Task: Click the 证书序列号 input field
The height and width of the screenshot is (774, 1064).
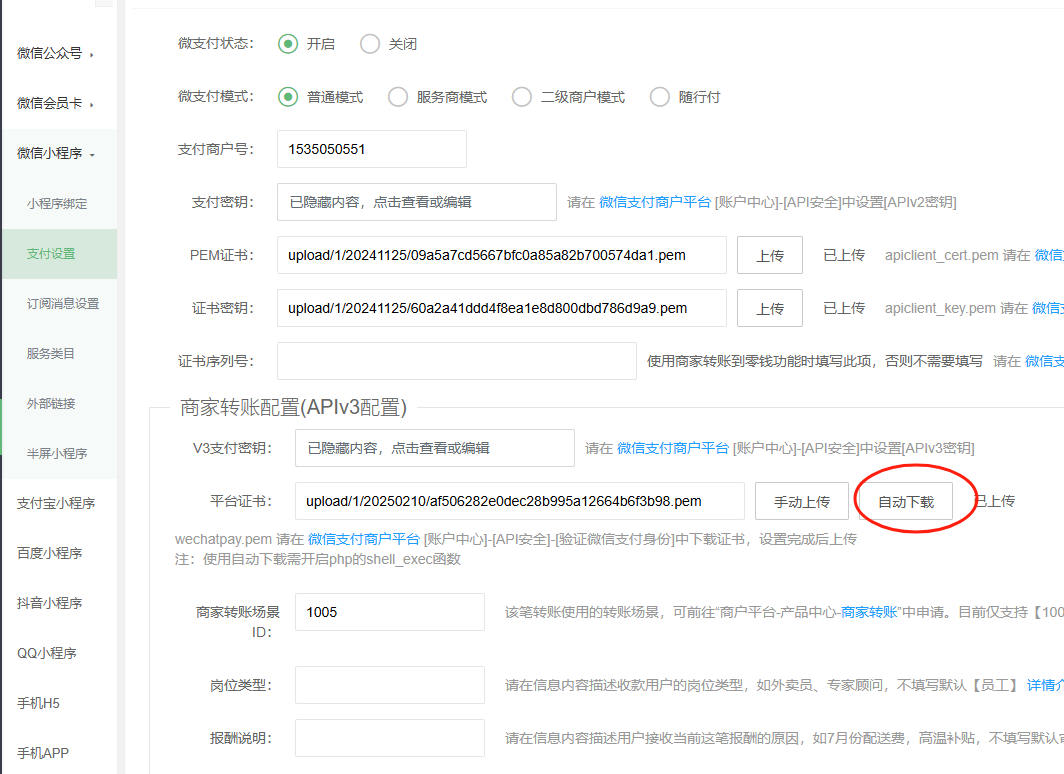Action: (x=456, y=361)
